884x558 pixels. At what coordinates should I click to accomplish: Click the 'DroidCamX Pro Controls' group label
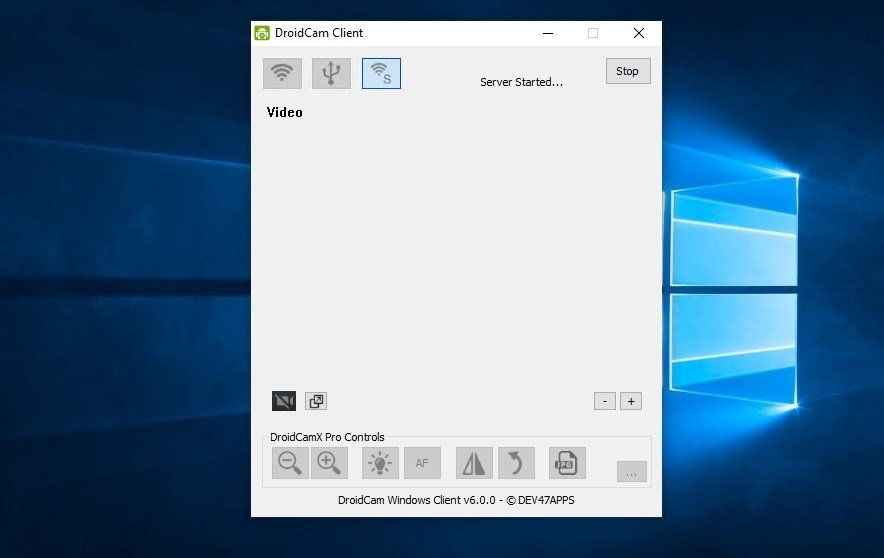coord(327,437)
